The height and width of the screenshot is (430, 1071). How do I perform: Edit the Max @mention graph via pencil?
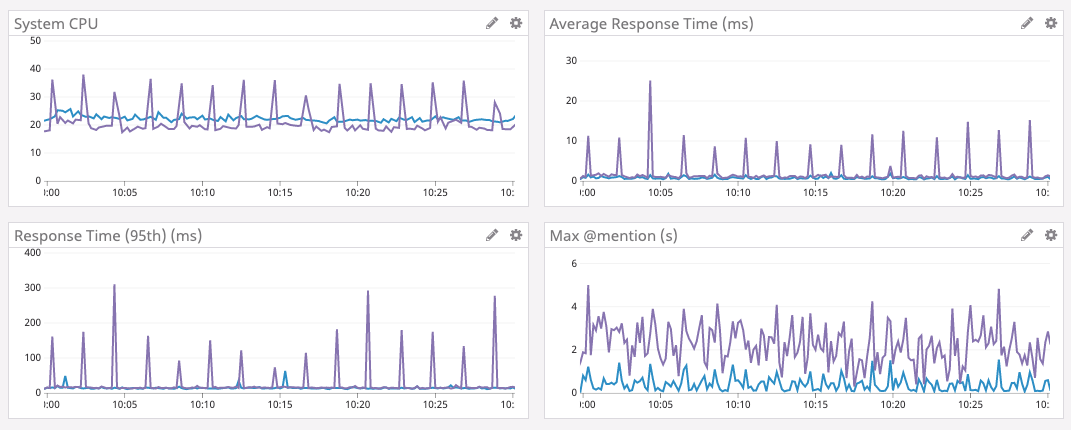click(x=1027, y=235)
